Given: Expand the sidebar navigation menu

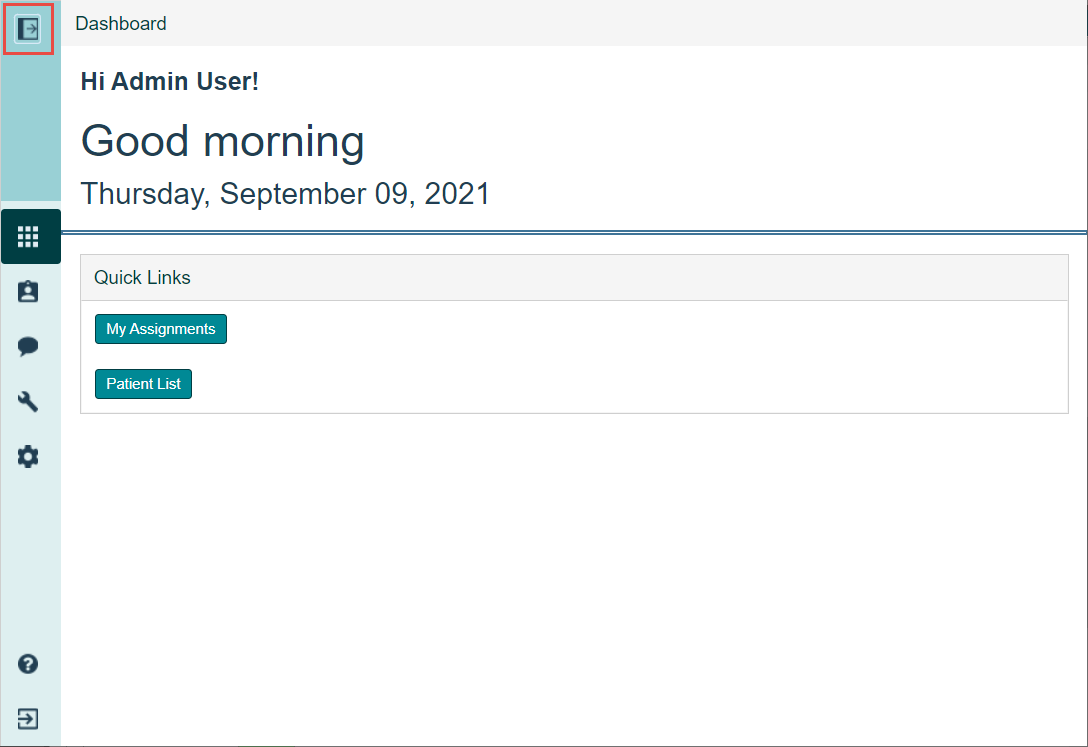Looking at the screenshot, I should [28, 28].
